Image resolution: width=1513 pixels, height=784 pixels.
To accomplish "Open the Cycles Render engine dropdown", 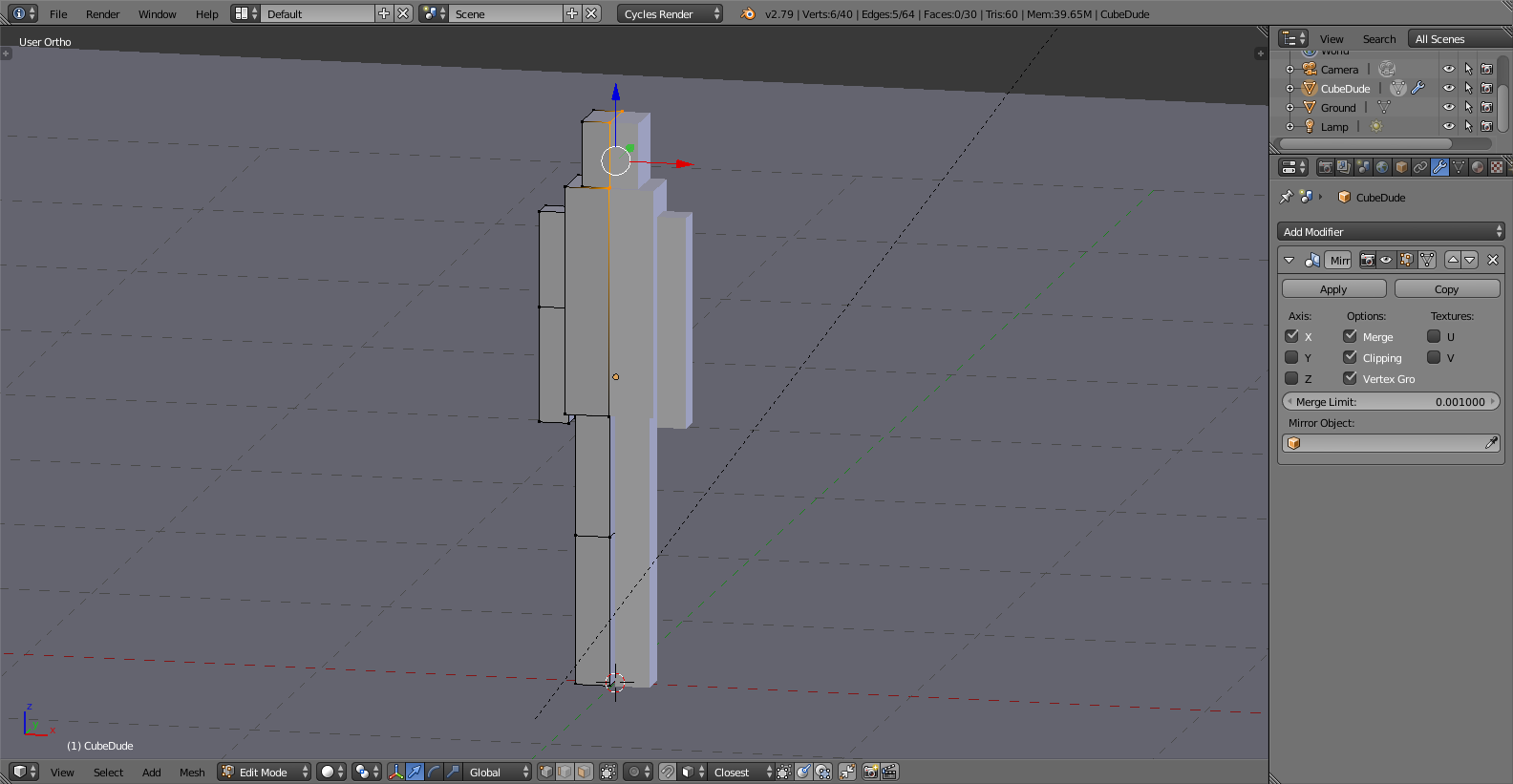I will pyautogui.click(x=671, y=13).
